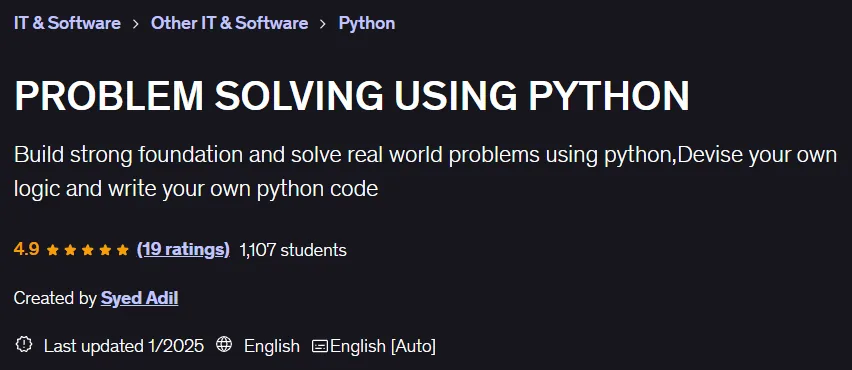The image size is (852, 370).
Task: Open the Python topic breadcrumb
Action: 367,23
